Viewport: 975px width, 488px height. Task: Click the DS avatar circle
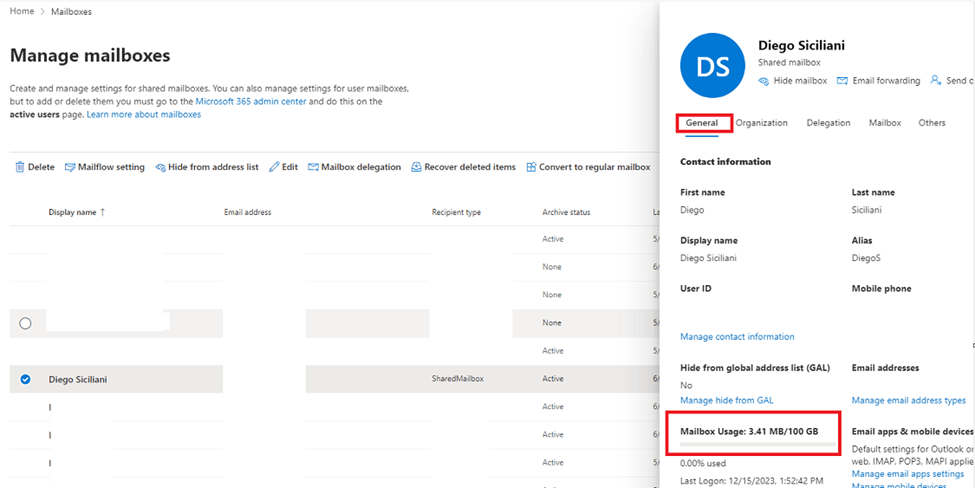tap(713, 65)
